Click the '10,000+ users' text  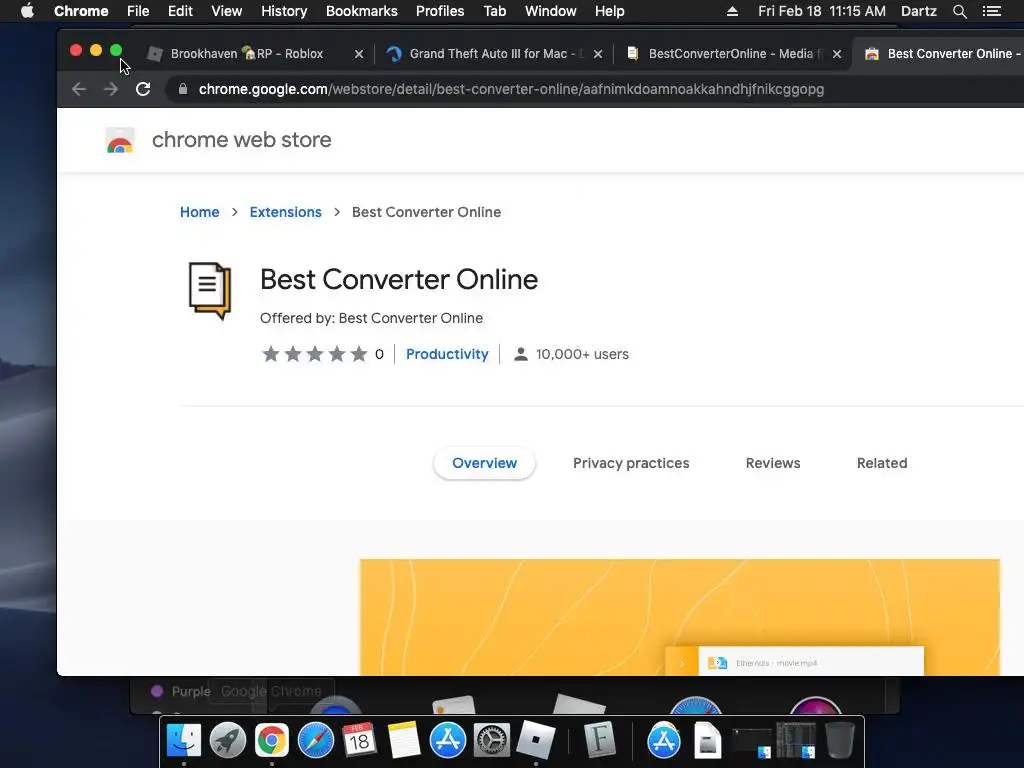click(x=583, y=354)
